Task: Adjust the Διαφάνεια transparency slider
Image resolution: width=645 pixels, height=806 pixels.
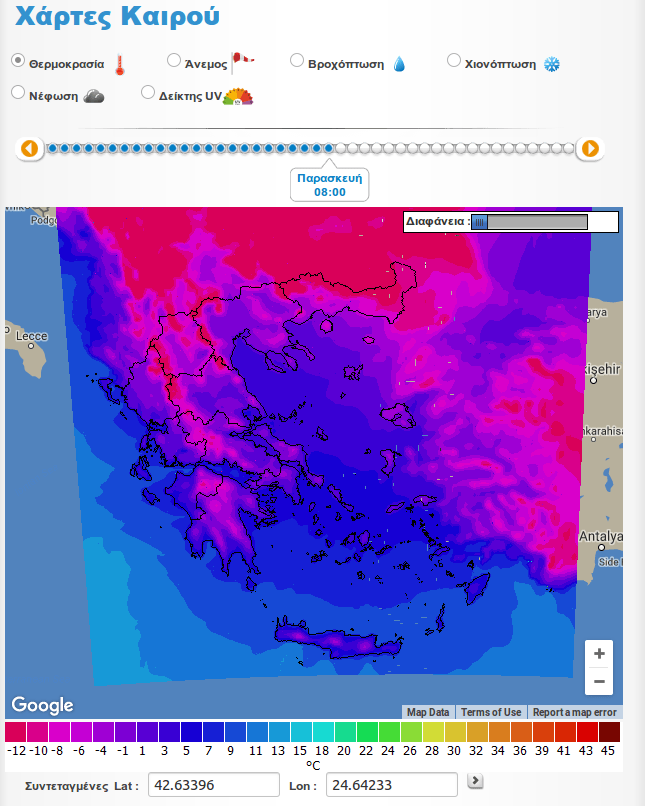Action: pyautogui.click(x=479, y=222)
